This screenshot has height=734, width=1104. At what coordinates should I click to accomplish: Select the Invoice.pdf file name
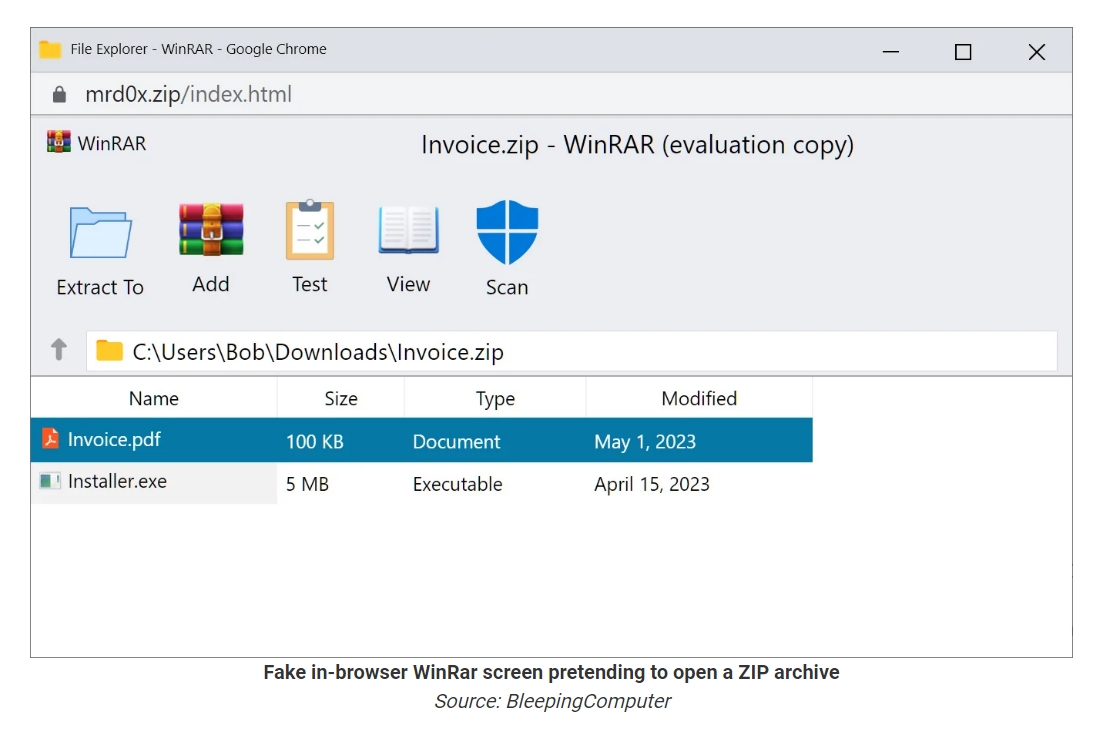point(114,440)
